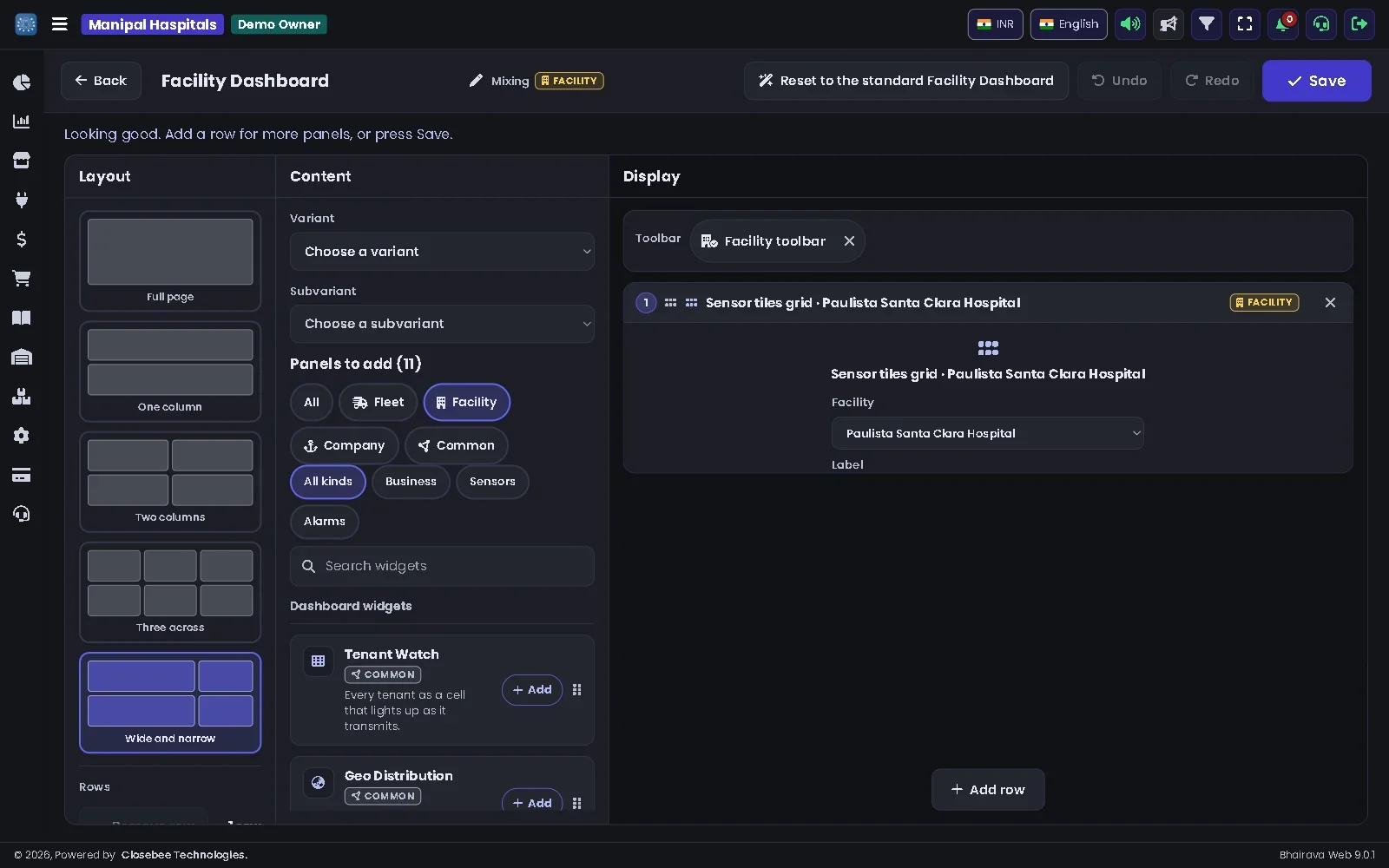
Task: Open the shopping cart sidebar icon
Action: coord(22,279)
